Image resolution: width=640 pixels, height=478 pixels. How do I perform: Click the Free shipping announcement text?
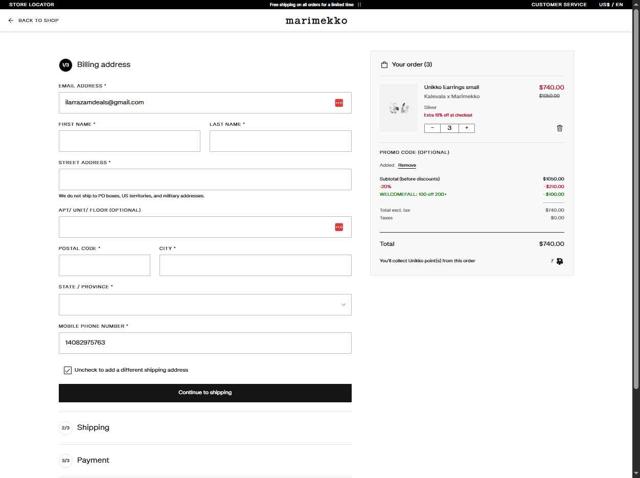[311, 4]
